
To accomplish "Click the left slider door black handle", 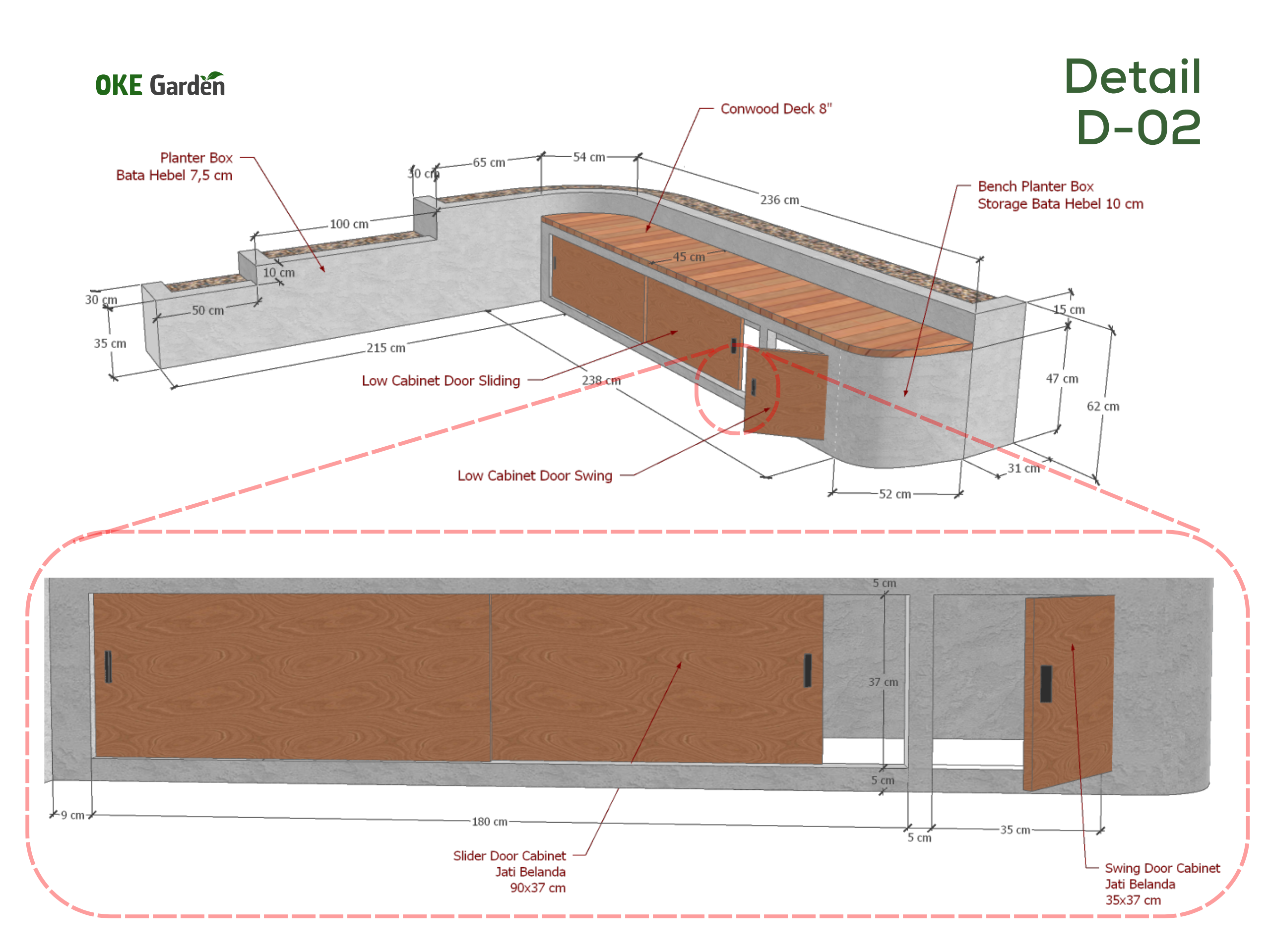I will pos(108,666).
